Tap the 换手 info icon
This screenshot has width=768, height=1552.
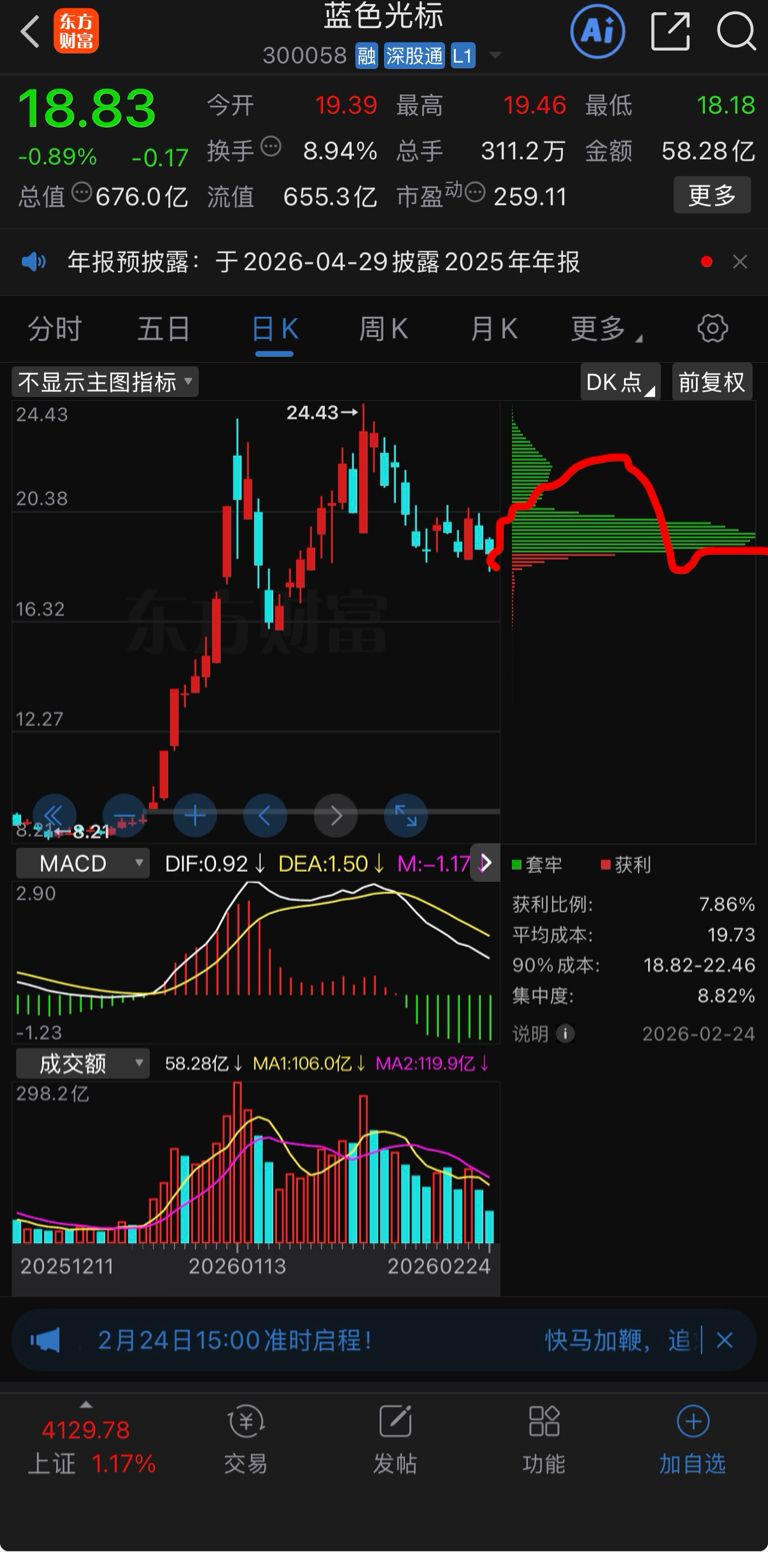pos(271,148)
